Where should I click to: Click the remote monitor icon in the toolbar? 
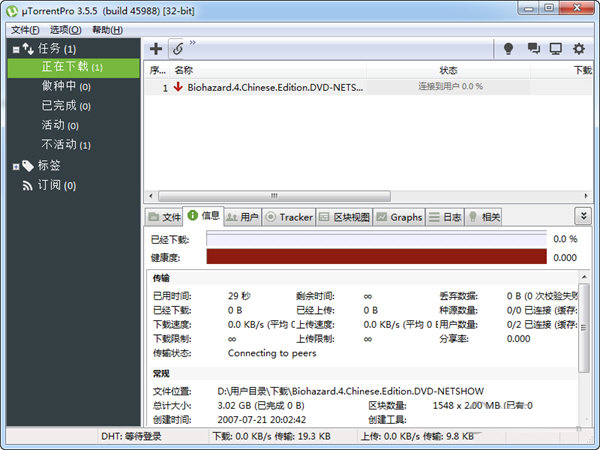(x=556, y=49)
